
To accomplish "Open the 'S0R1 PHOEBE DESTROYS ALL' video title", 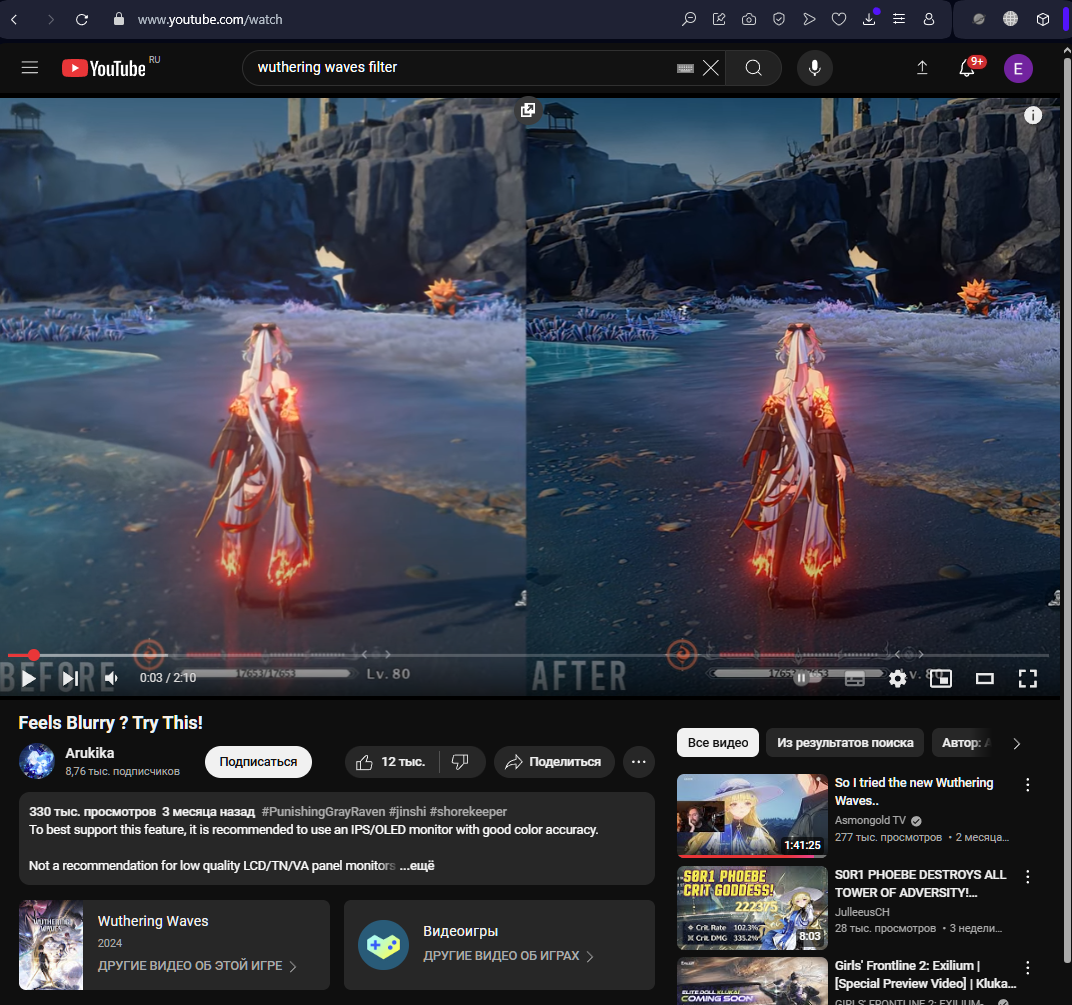I will tap(920, 883).
